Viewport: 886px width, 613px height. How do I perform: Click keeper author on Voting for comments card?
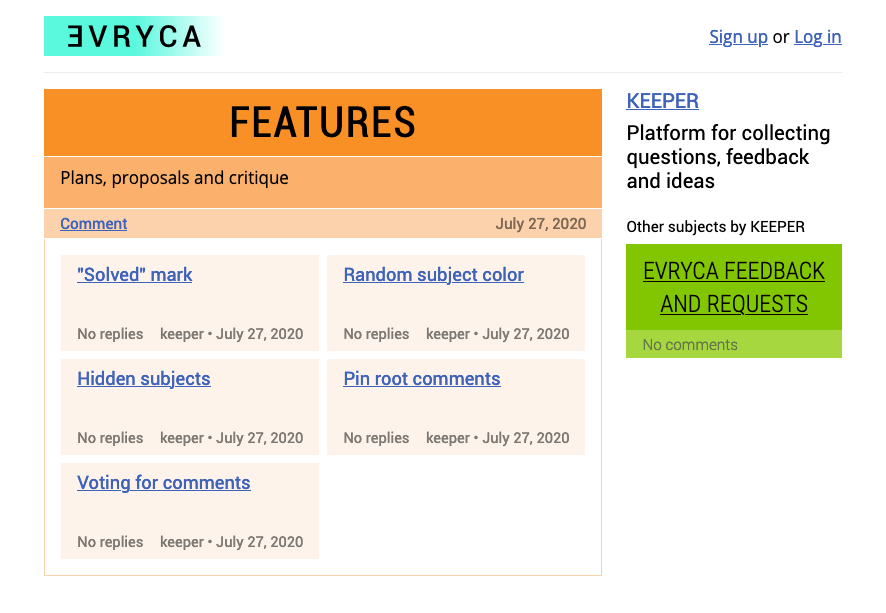point(181,542)
